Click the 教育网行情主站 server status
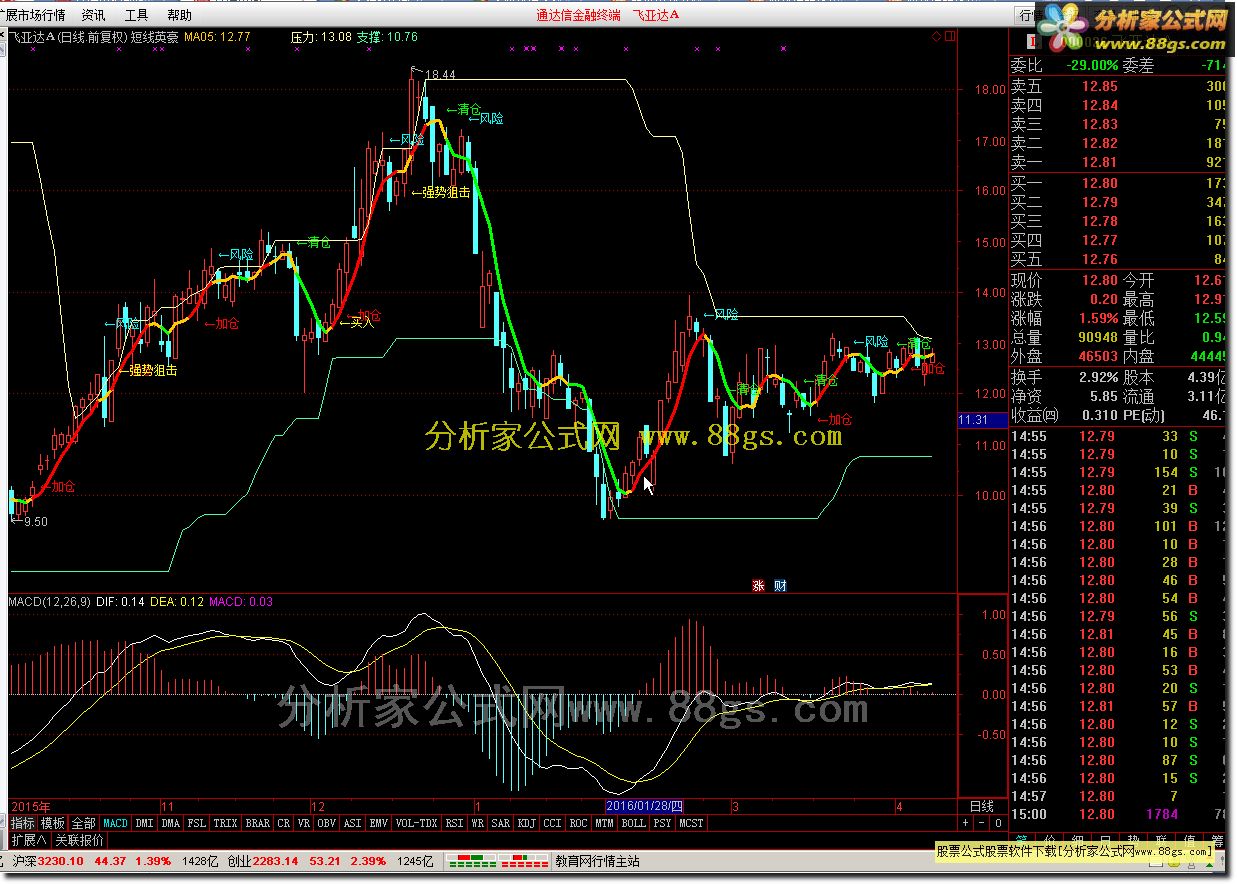Viewport: 1237px width, 884px height. [x=598, y=861]
